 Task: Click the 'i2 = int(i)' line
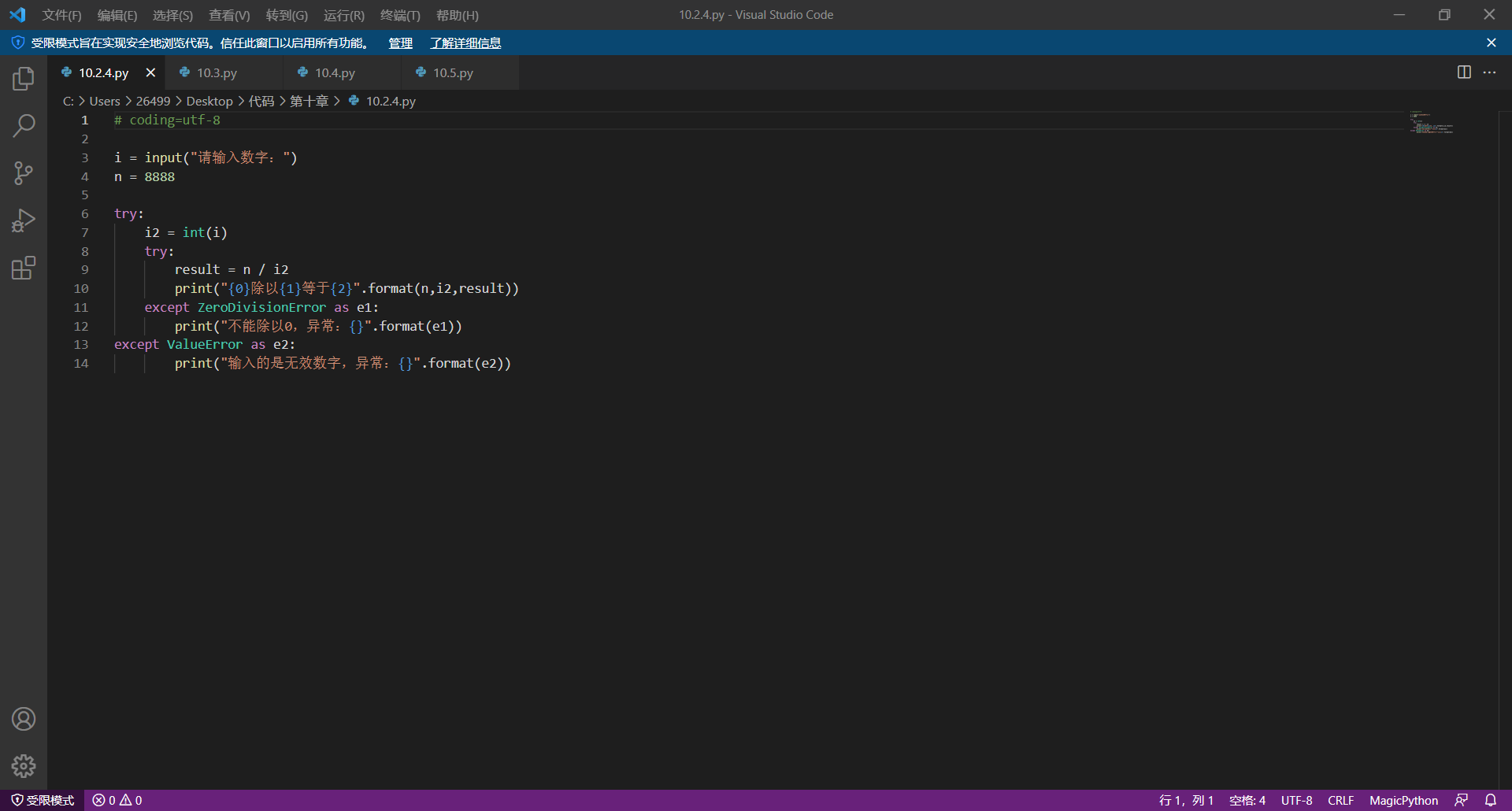[x=186, y=232]
